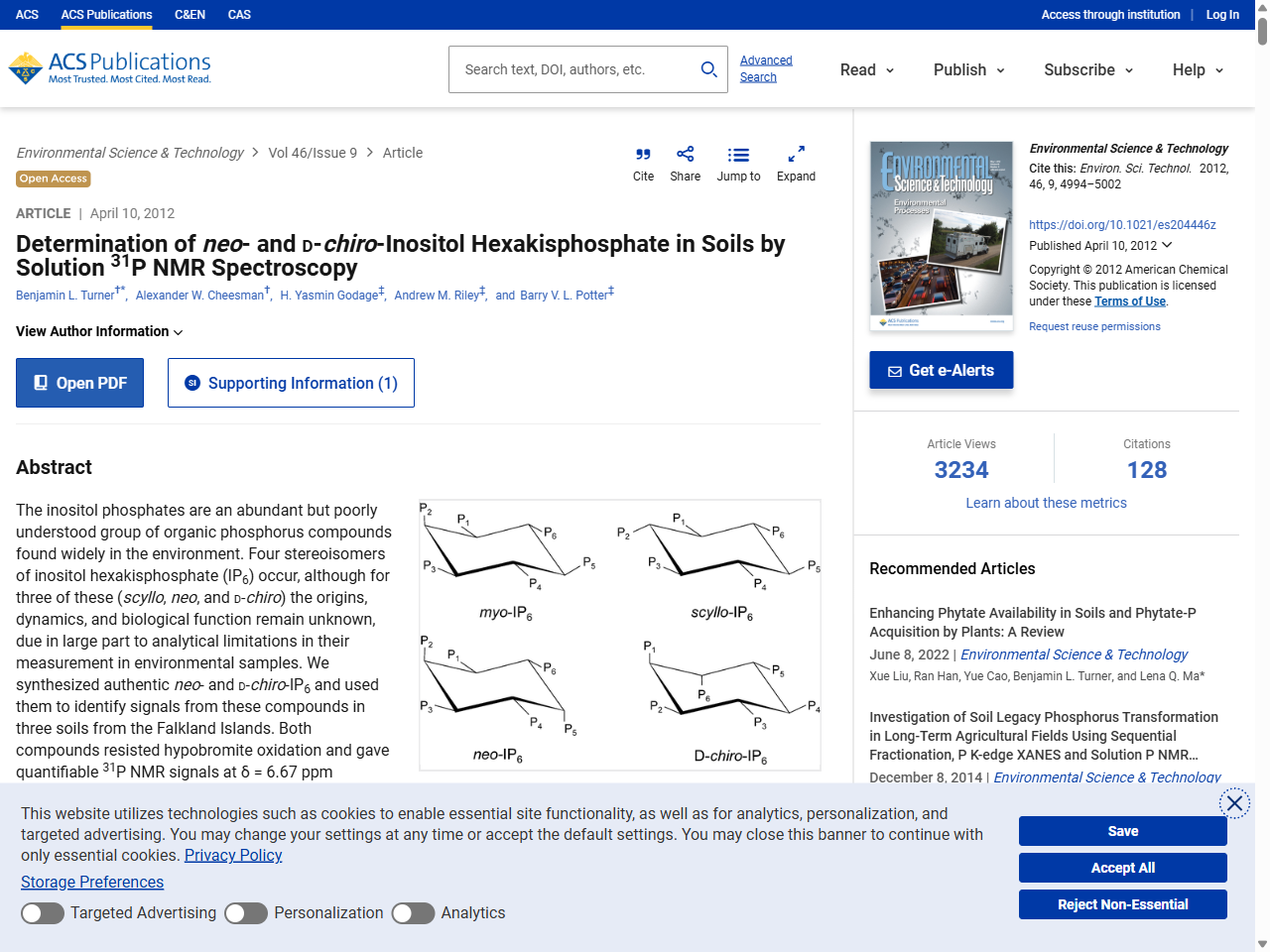Select the ACS Publications top bar tab
The image size is (1270, 952).
coord(106,15)
